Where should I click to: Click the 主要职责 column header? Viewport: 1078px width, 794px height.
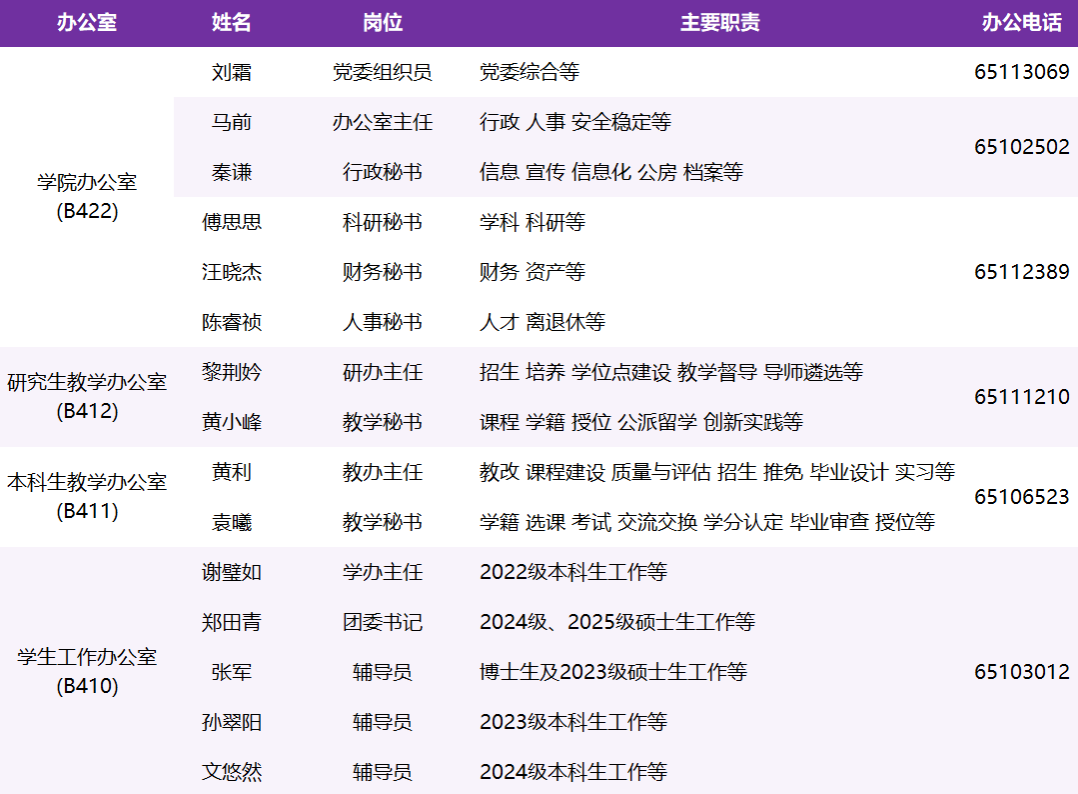(x=719, y=23)
